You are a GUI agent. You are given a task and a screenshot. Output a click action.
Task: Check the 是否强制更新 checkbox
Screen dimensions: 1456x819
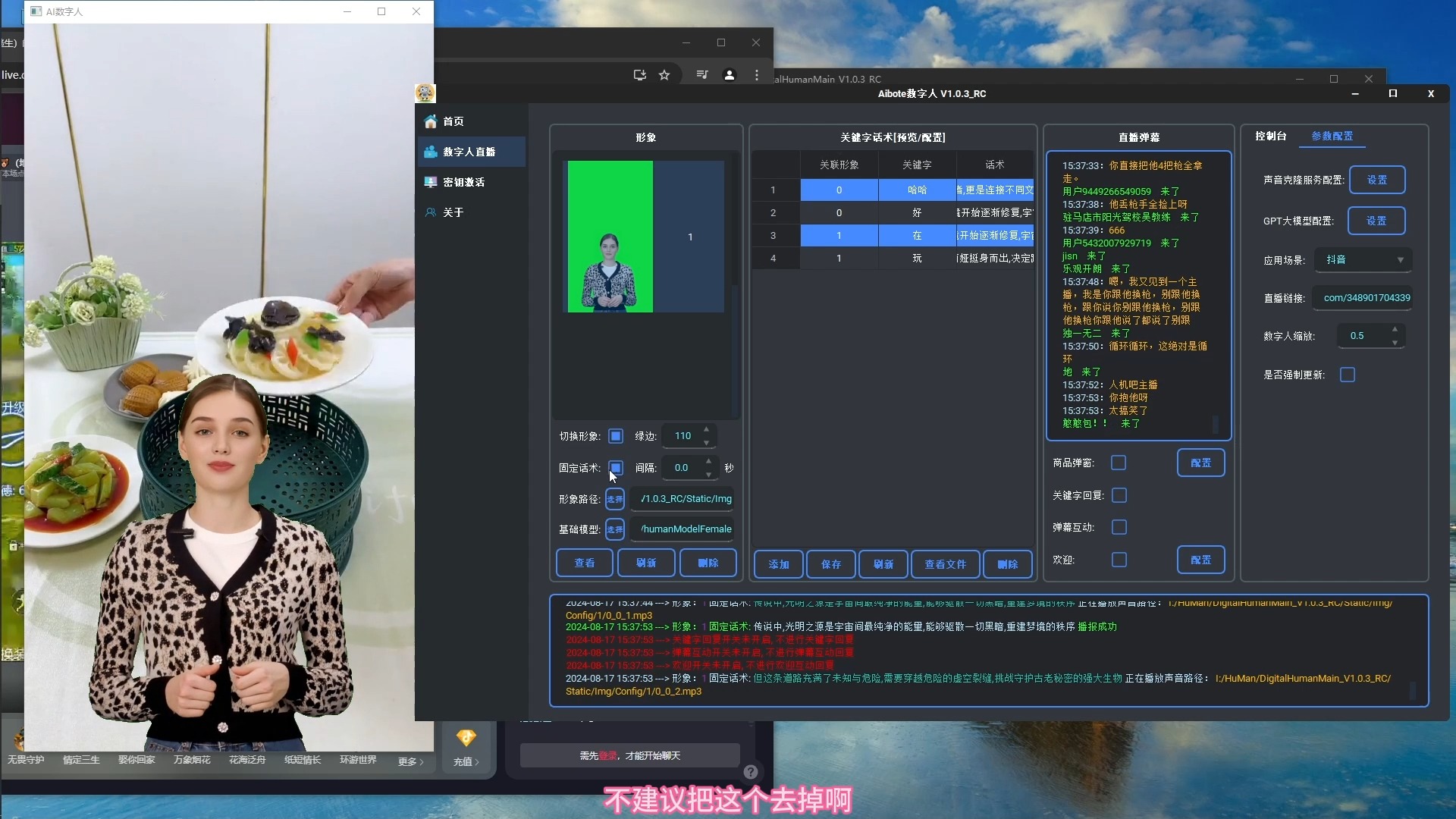[1348, 375]
